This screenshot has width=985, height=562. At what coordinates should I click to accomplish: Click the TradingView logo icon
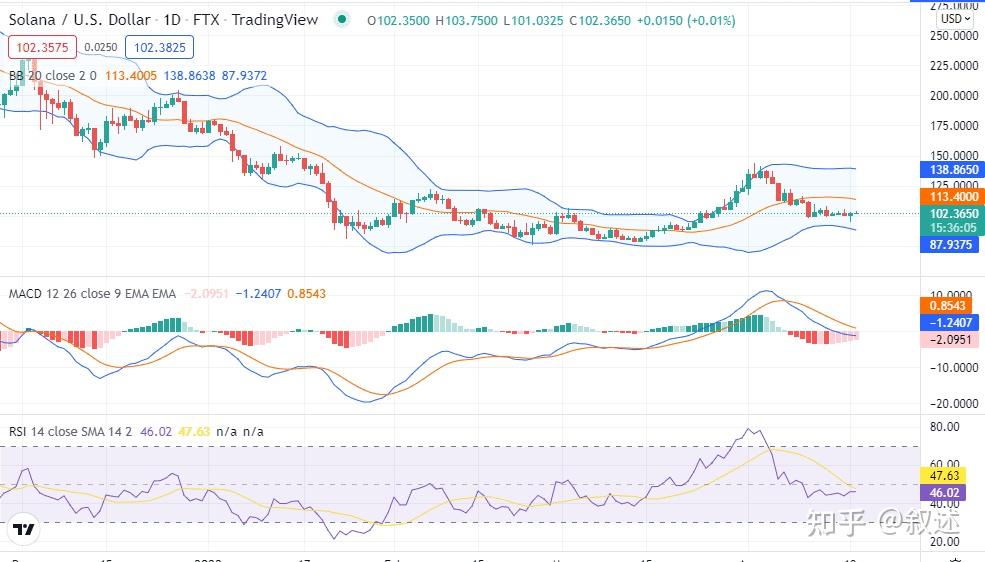pyautogui.click(x=24, y=529)
